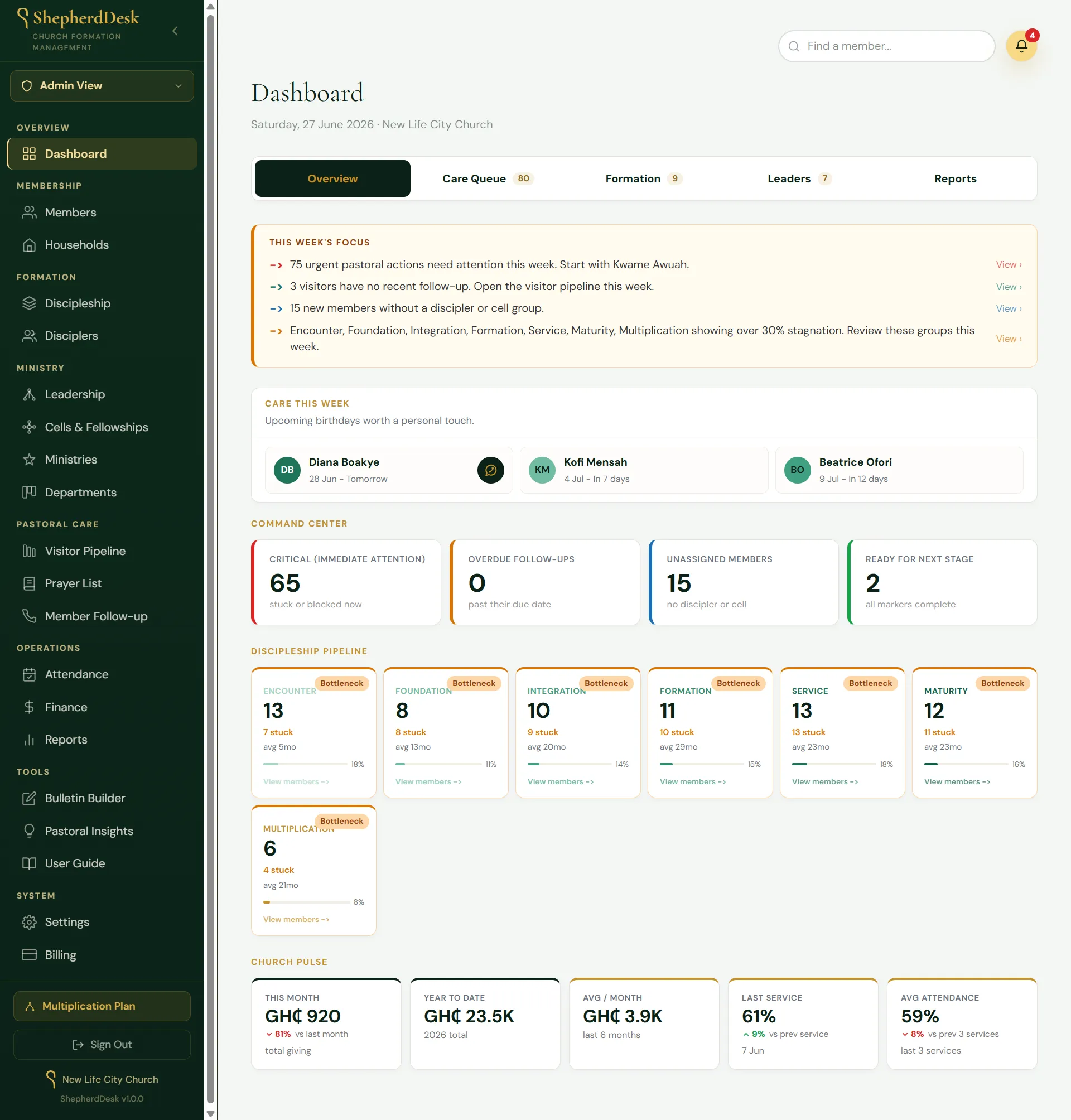This screenshot has width=1071, height=1120.
Task: Click the Service 18% progress bar
Action: 833,764
